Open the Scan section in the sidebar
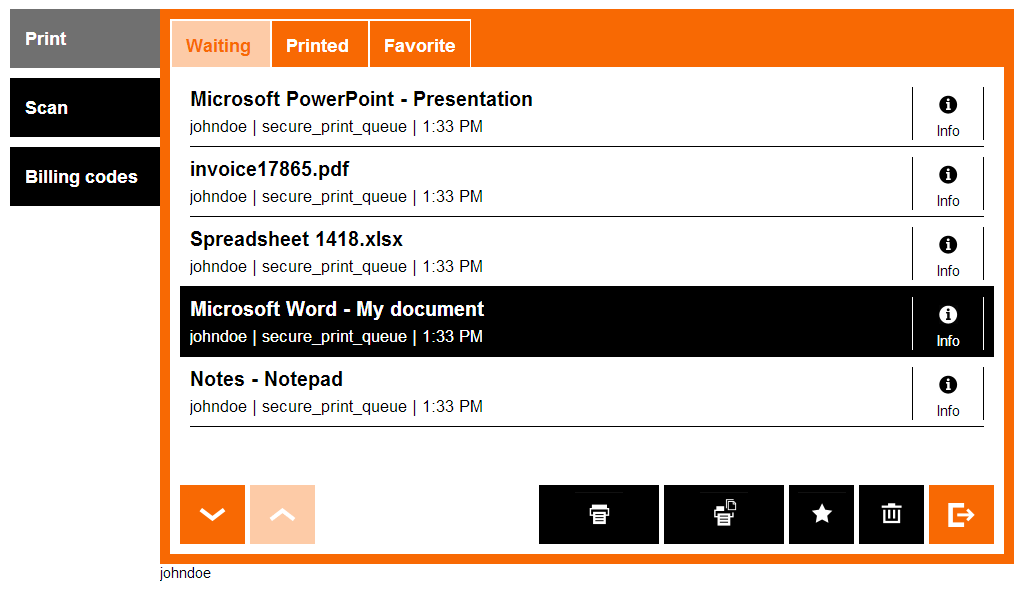This screenshot has width=1024, height=599. [x=84, y=108]
